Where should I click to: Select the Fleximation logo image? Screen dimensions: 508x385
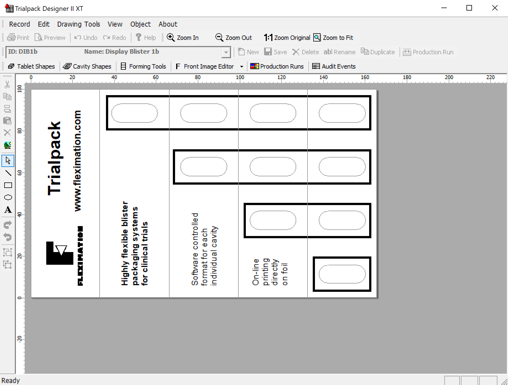[65, 256]
